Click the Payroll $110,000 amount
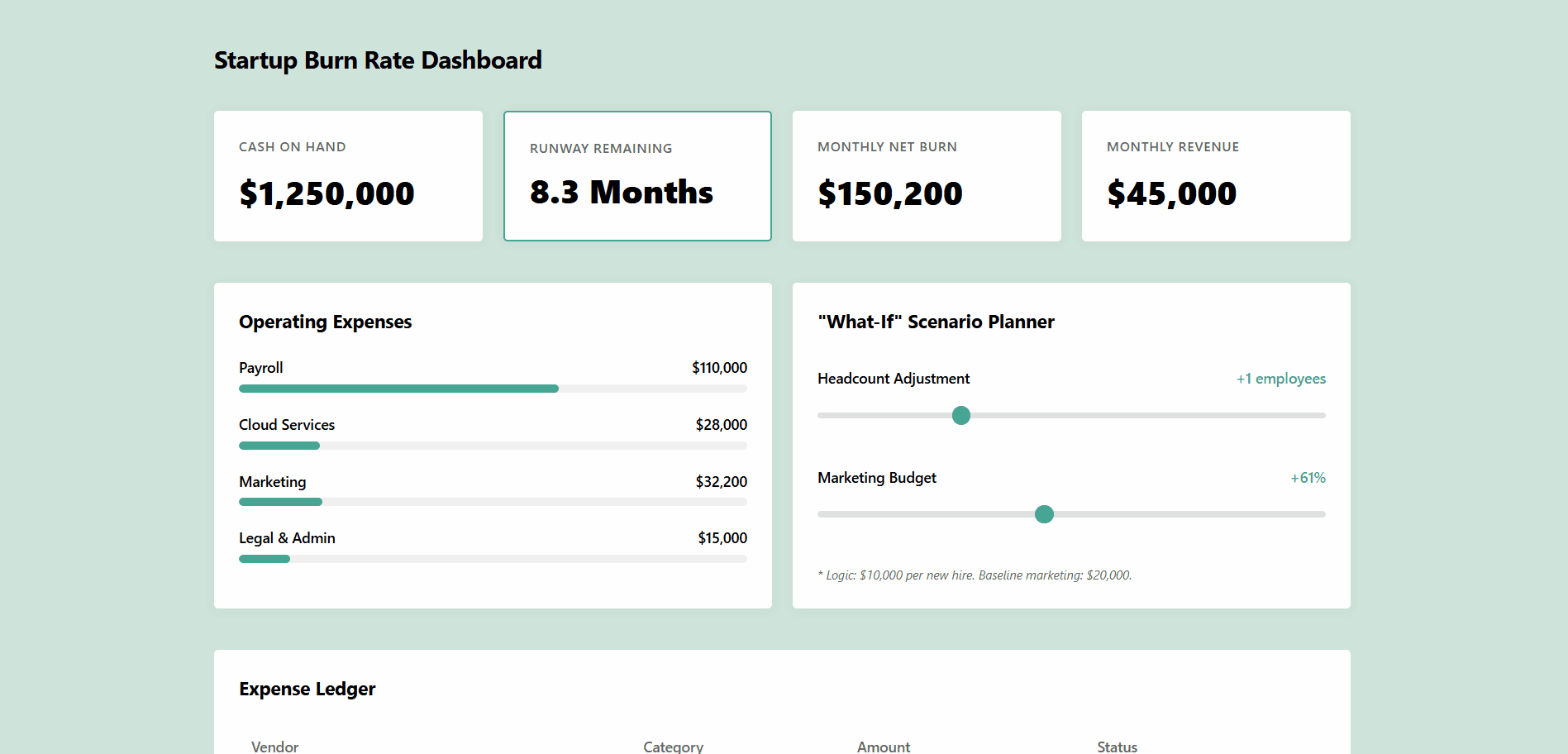 click(x=719, y=368)
